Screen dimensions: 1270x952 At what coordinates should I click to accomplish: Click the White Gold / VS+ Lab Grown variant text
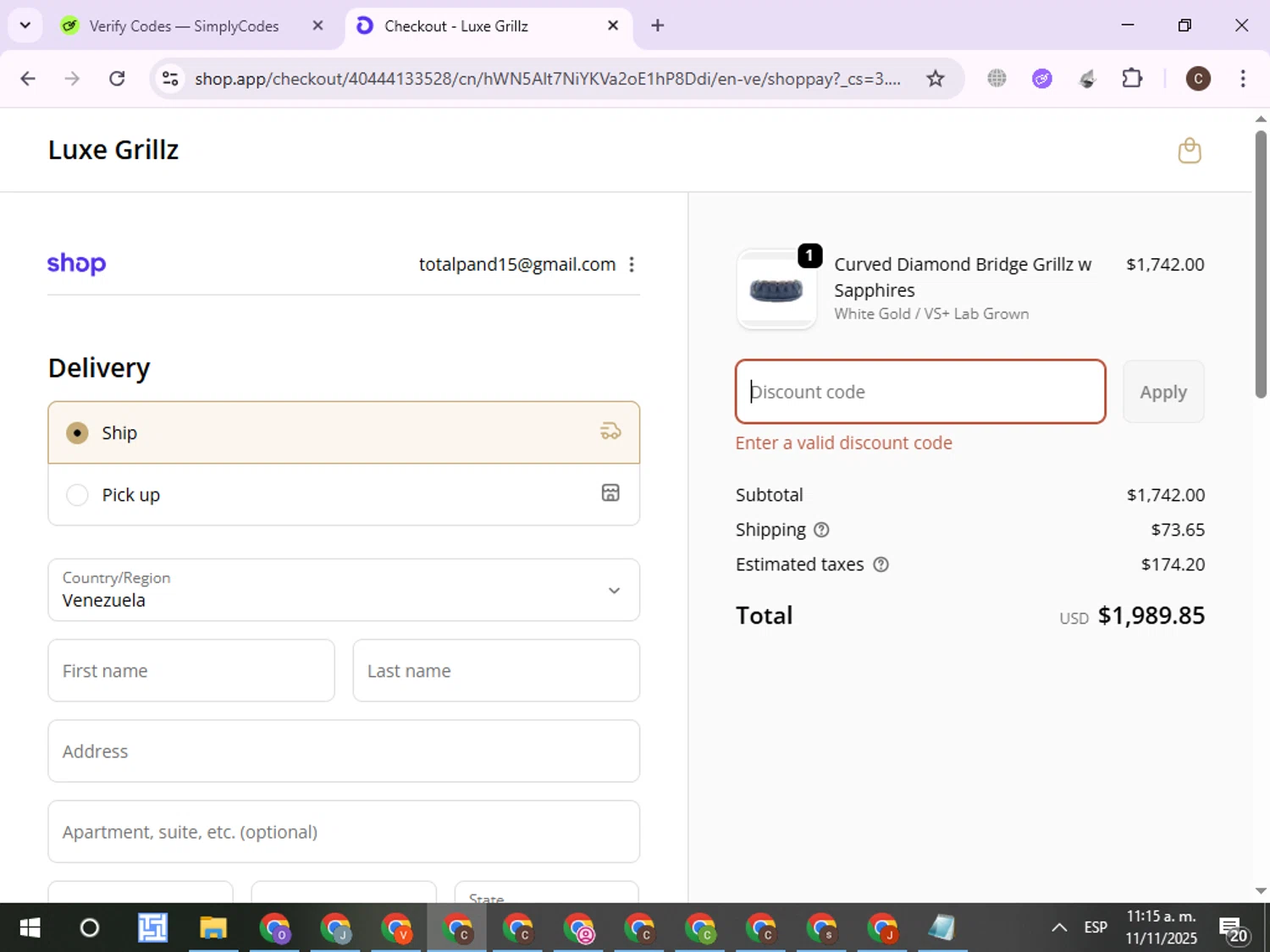pyautogui.click(x=931, y=314)
